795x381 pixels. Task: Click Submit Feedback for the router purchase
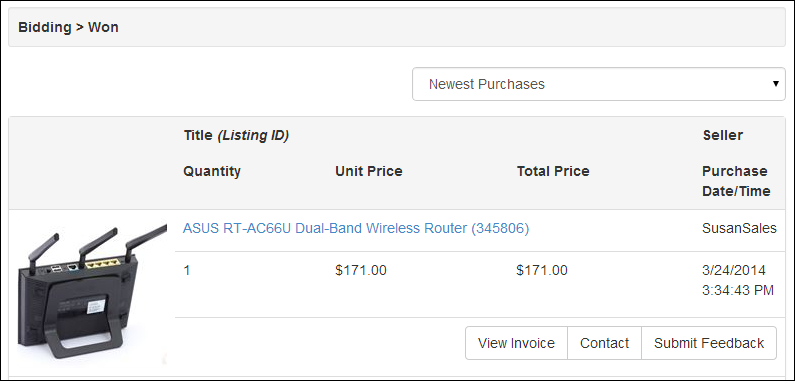(x=709, y=343)
